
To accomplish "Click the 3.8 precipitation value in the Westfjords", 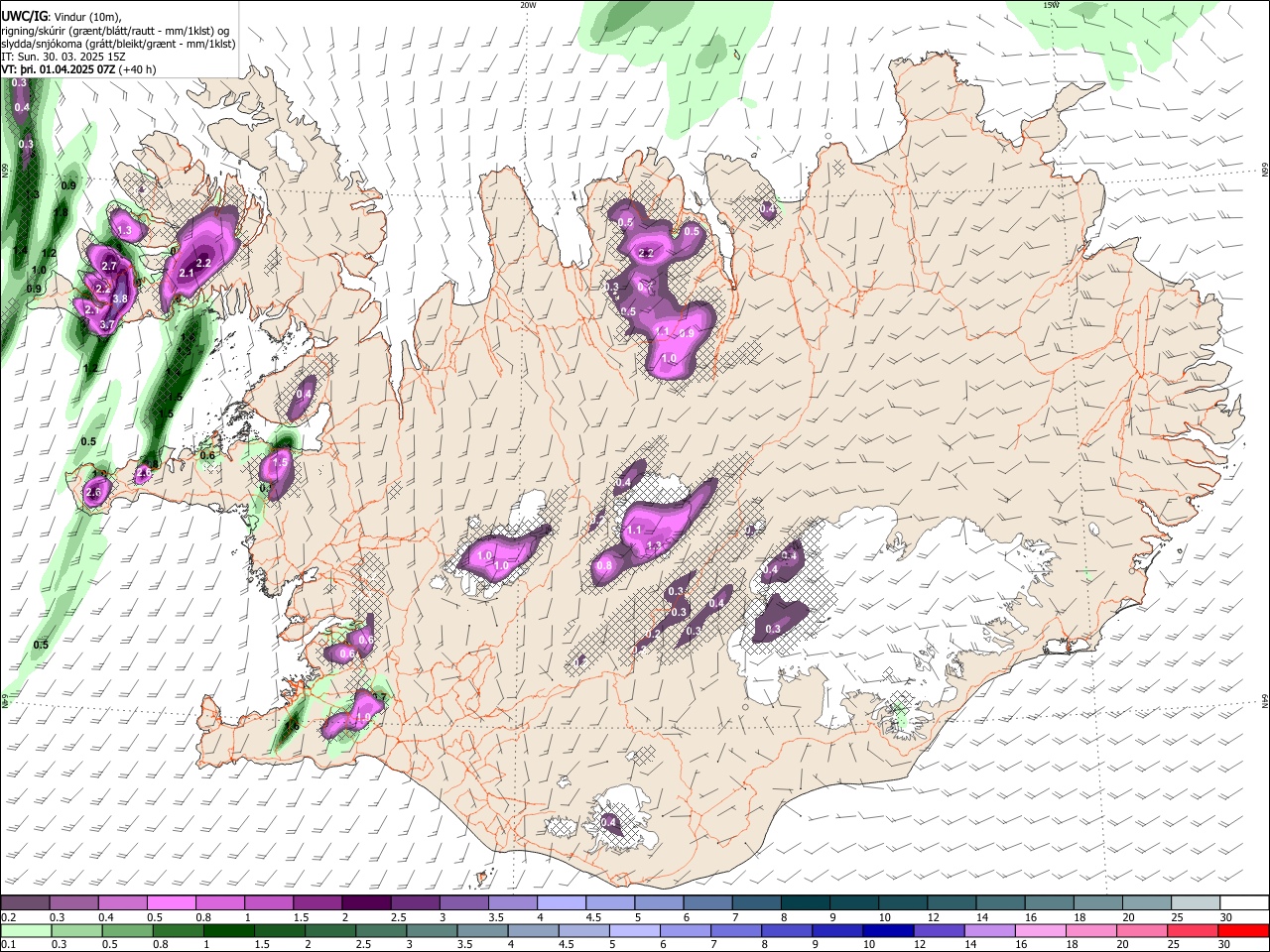I will pyautogui.click(x=121, y=298).
